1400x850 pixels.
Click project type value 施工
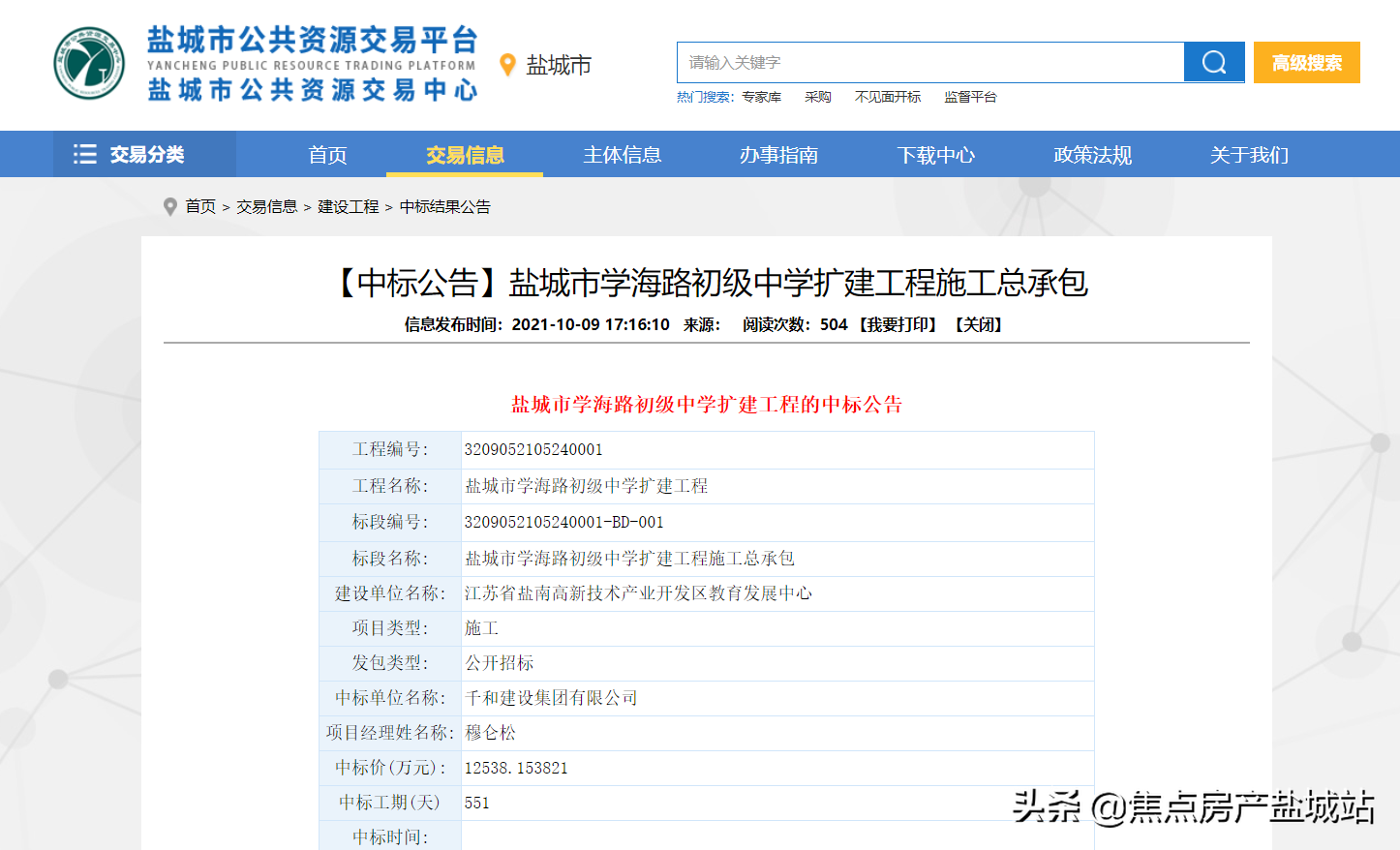tap(481, 627)
